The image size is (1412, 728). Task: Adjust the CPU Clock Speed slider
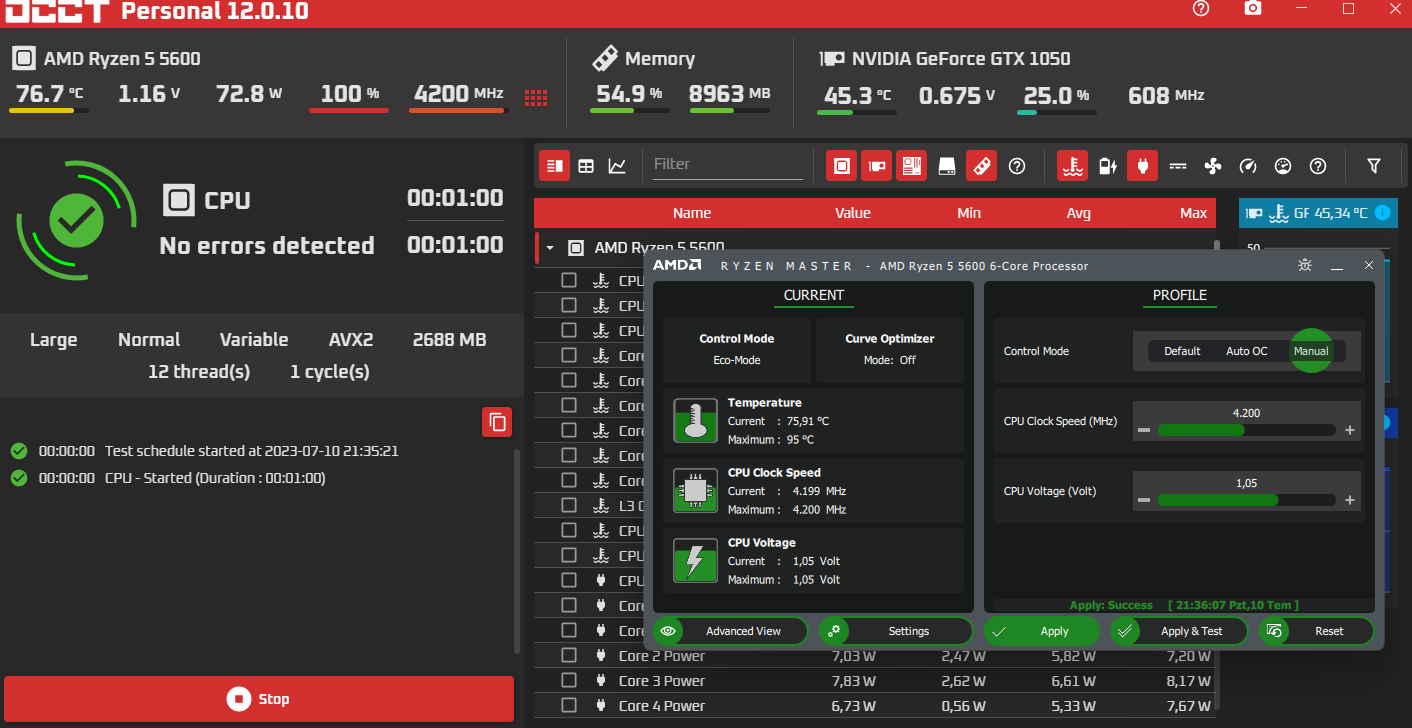(1246, 430)
